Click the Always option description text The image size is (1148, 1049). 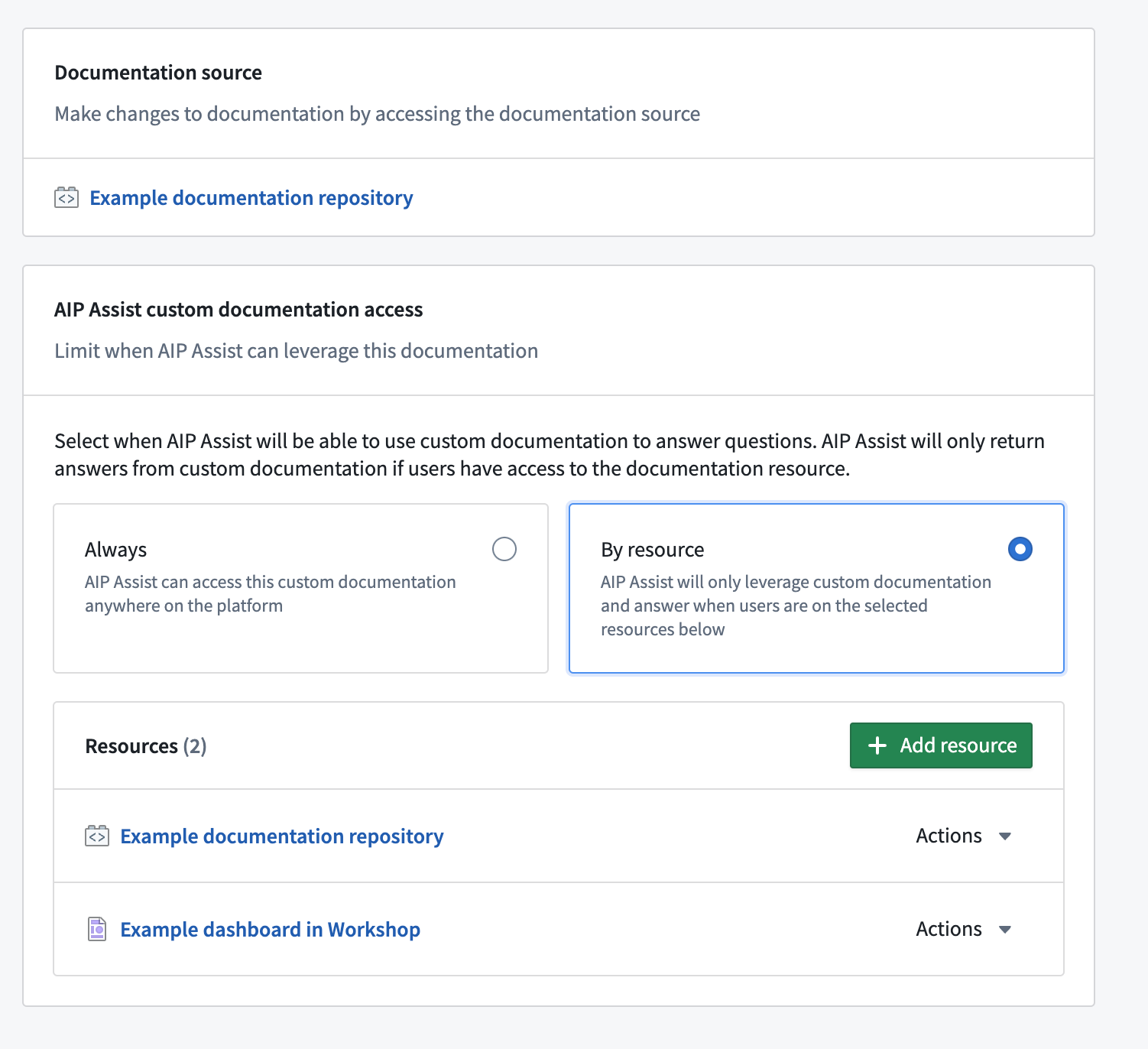pyautogui.click(x=271, y=594)
